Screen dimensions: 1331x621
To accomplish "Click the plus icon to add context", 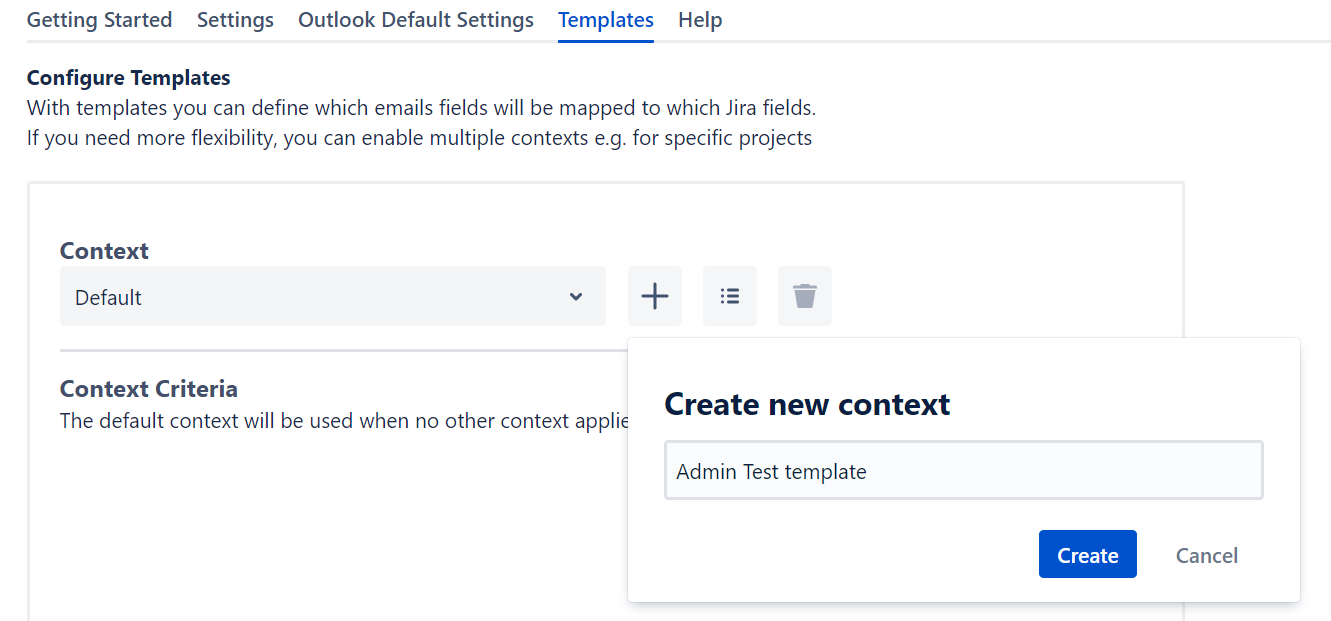I will pyautogui.click(x=654, y=296).
